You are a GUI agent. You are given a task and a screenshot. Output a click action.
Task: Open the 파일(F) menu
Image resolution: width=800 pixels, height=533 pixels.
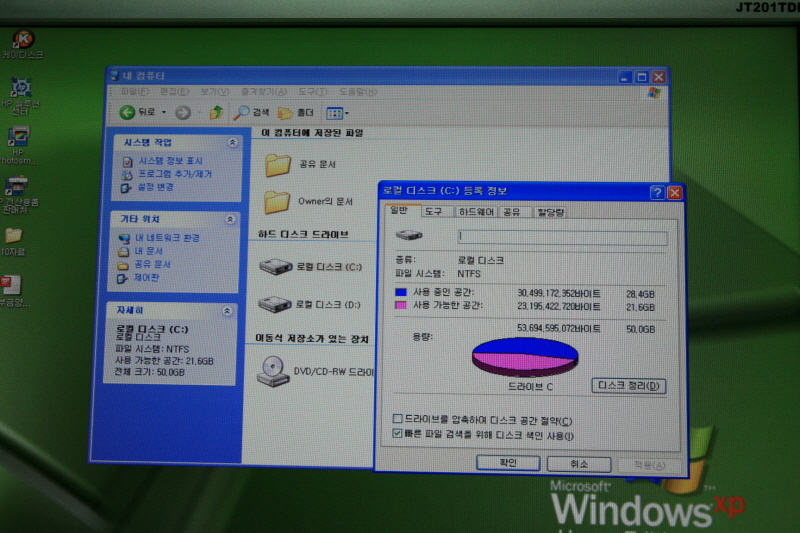pos(135,92)
